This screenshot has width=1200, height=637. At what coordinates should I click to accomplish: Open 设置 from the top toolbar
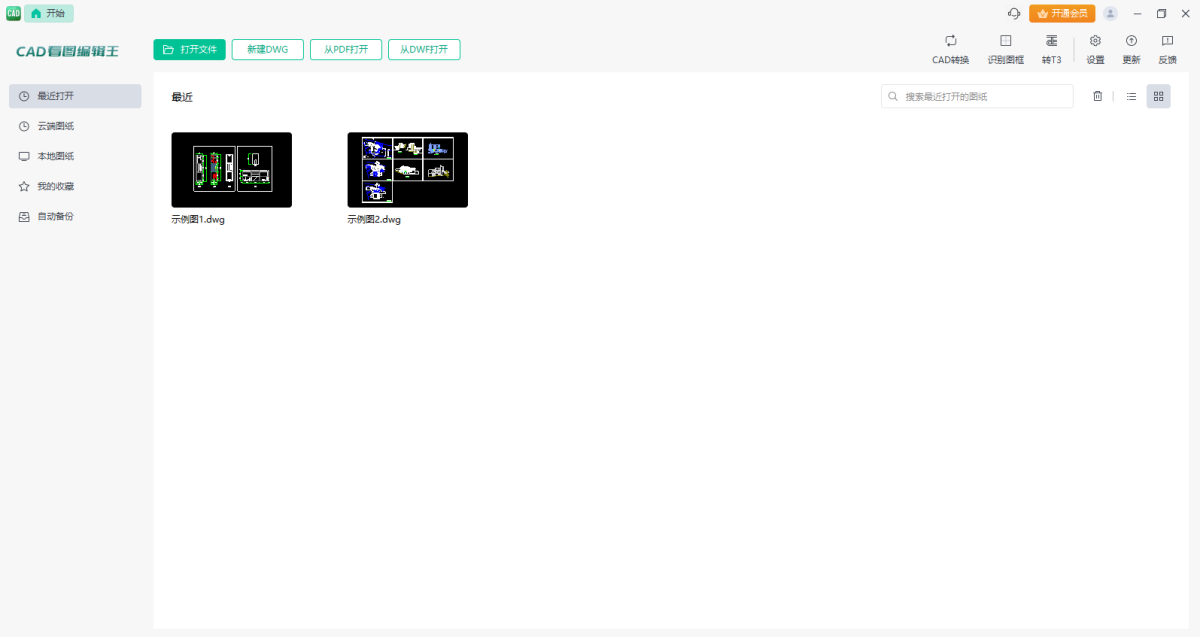pyautogui.click(x=1095, y=49)
